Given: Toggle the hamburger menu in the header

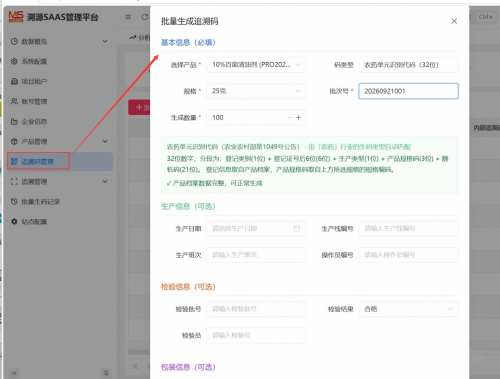Looking at the screenshot, I should click(128, 17).
